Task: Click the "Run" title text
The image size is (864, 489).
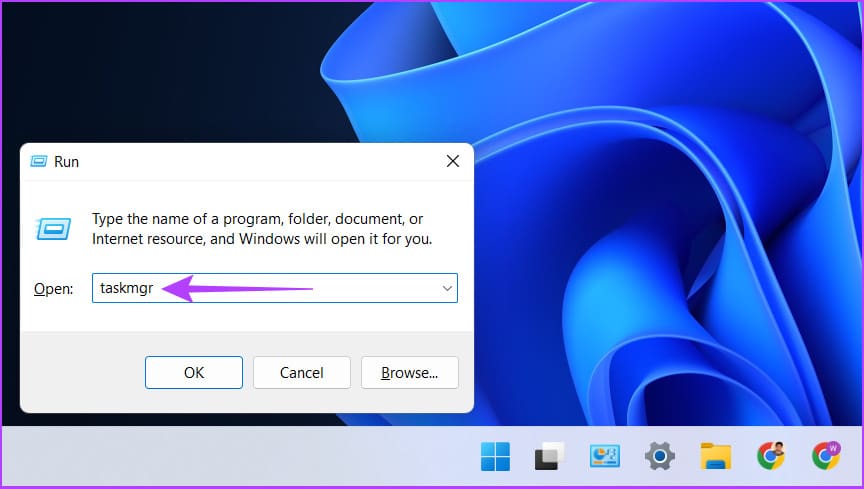Action: click(x=66, y=162)
